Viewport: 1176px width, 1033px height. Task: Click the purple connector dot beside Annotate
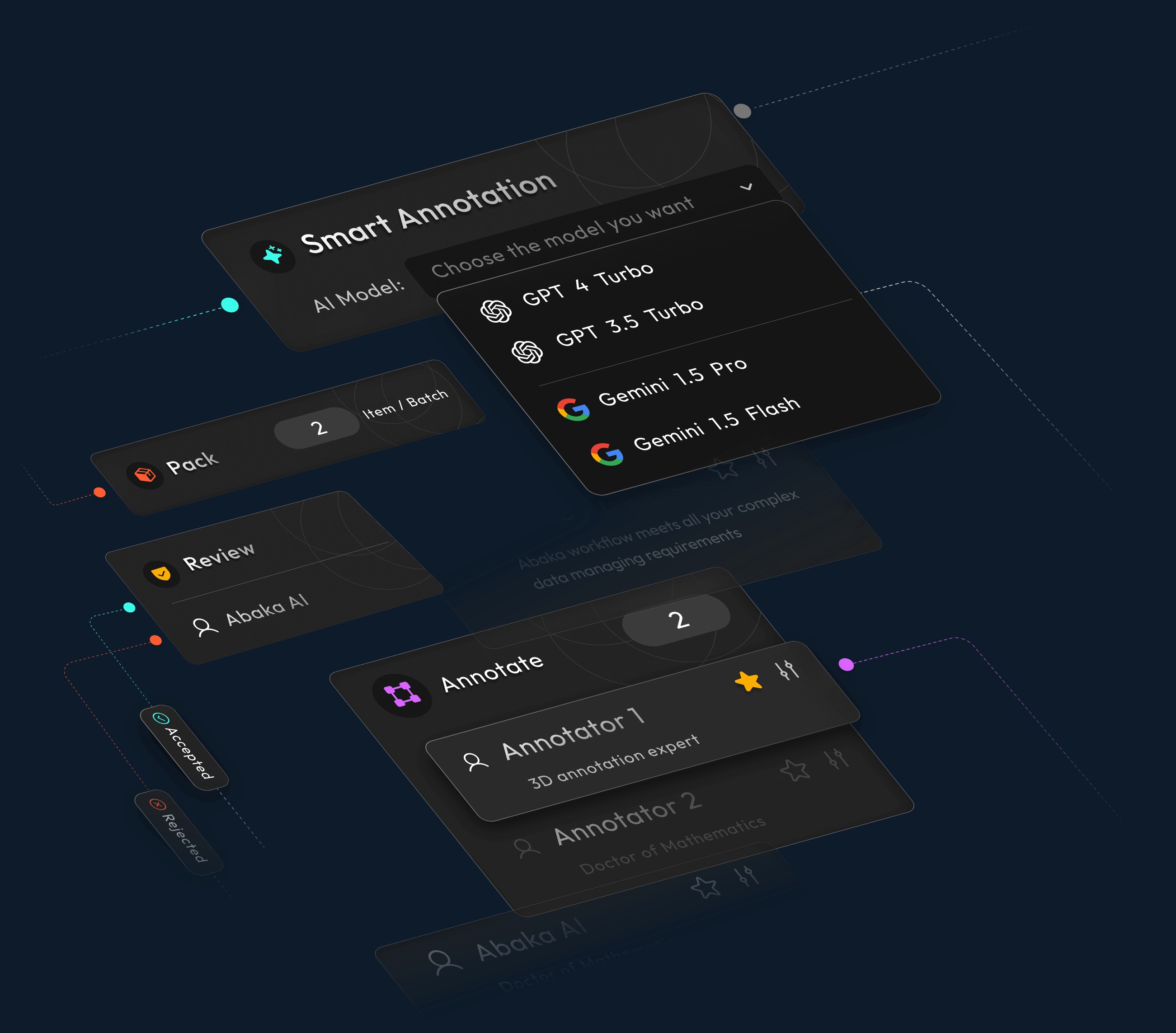(847, 664)
